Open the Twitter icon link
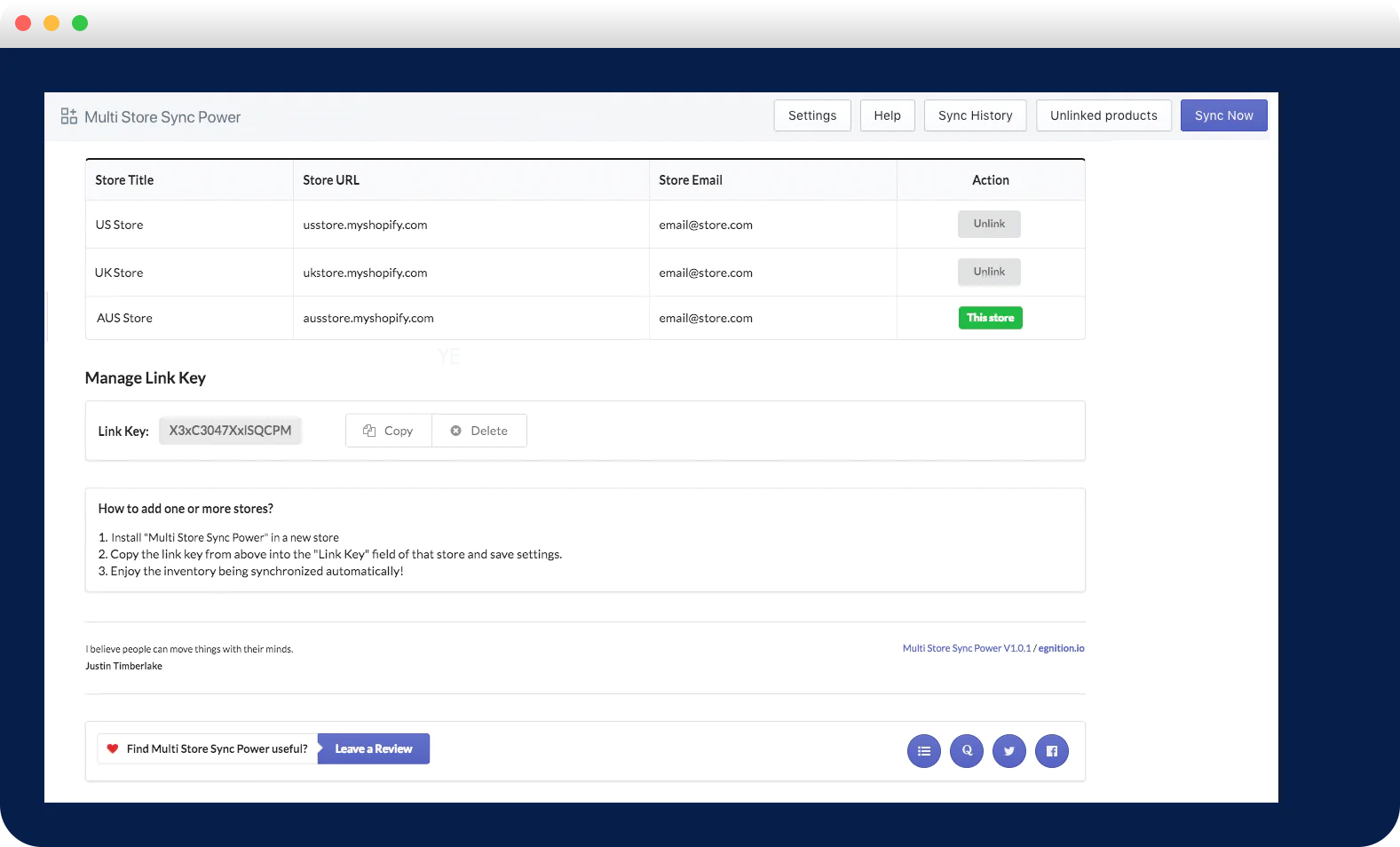1400x847 pixels. (1009, 751)
